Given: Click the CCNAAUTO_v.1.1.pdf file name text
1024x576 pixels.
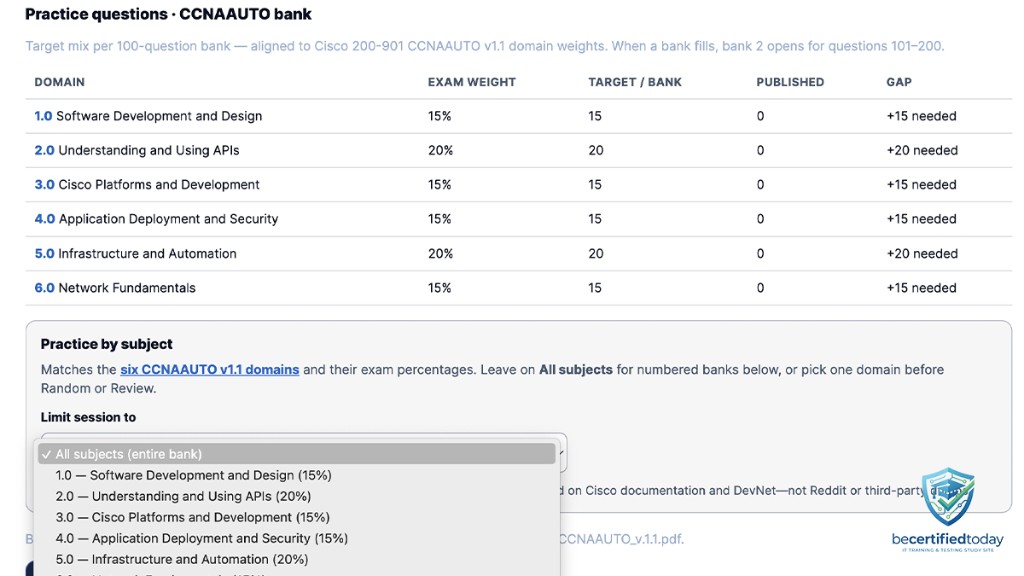Looking at the screenshot, I should pyautogui.click(x=621, y=539).
